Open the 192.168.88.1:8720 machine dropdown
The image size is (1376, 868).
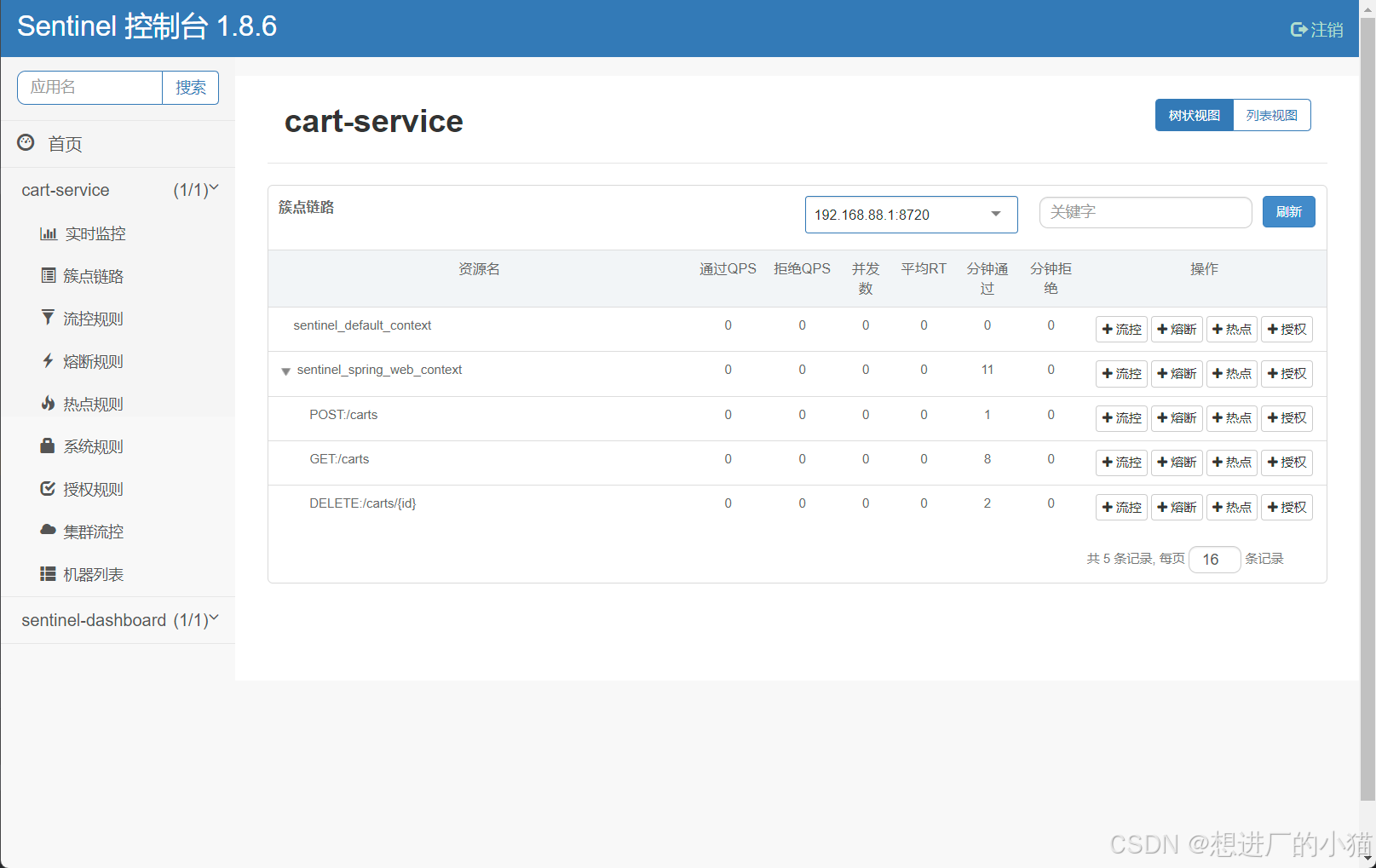(x=911, y=215)
